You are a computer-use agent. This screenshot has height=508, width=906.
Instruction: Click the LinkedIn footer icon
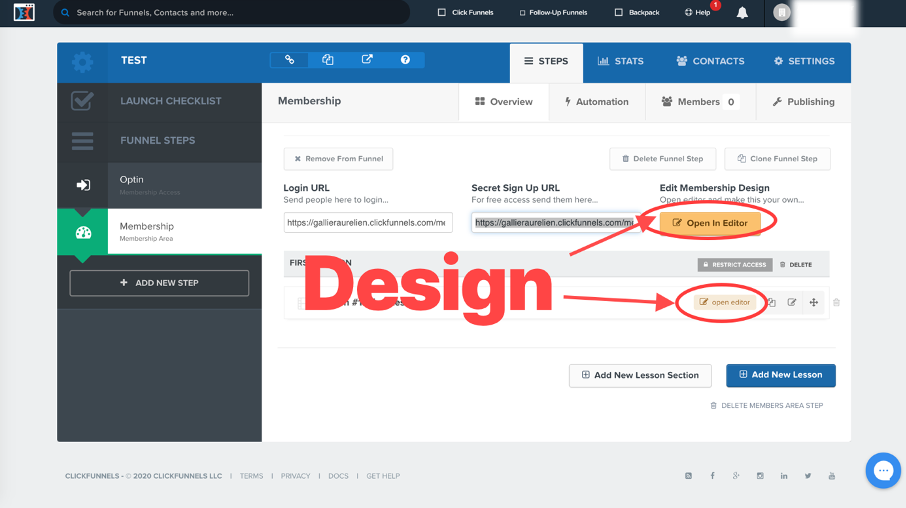[784, 476]
